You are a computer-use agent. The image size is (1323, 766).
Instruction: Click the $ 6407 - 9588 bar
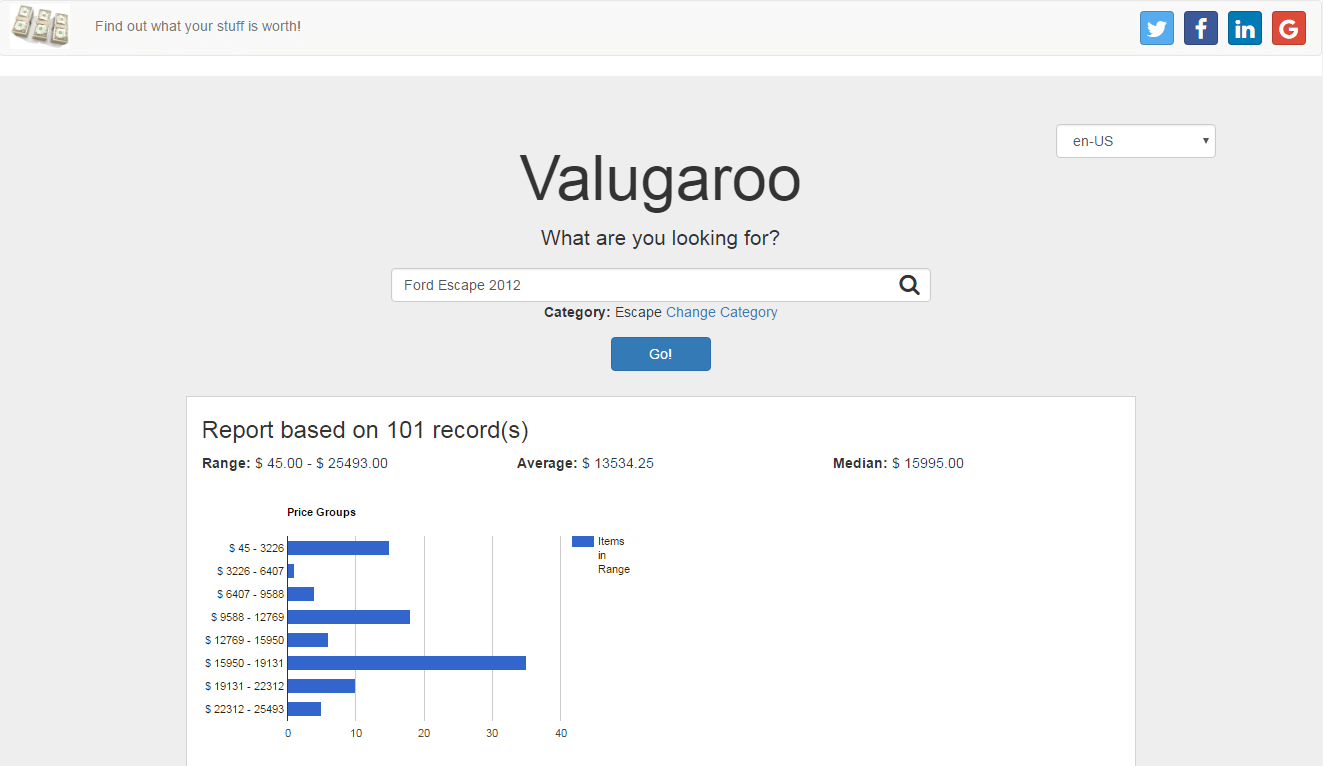tap(301, 594)
